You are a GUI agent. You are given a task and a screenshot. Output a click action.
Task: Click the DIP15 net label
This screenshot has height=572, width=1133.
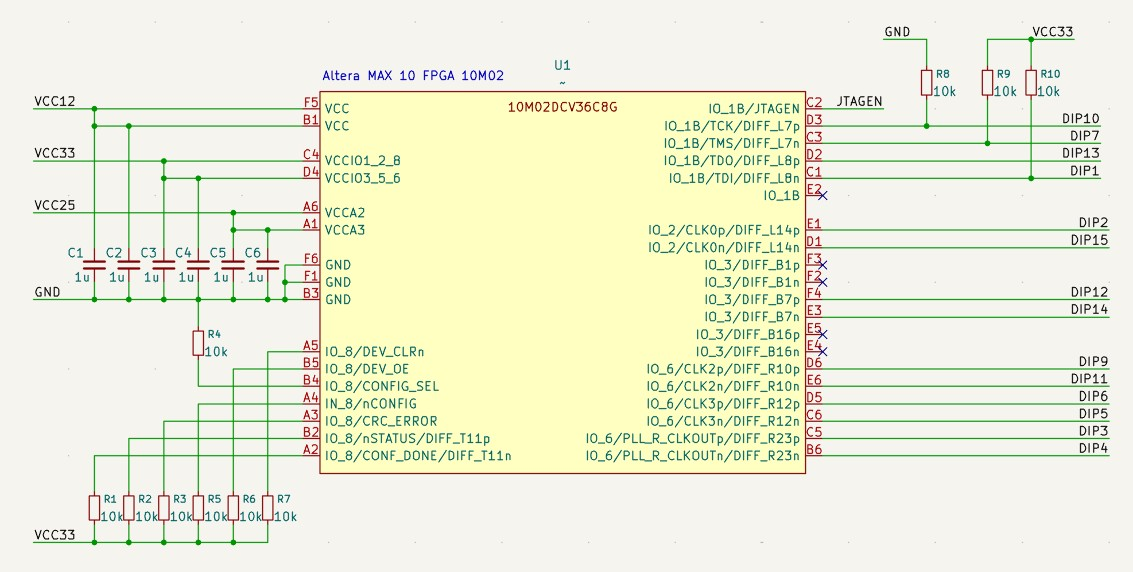point(1090,240)
